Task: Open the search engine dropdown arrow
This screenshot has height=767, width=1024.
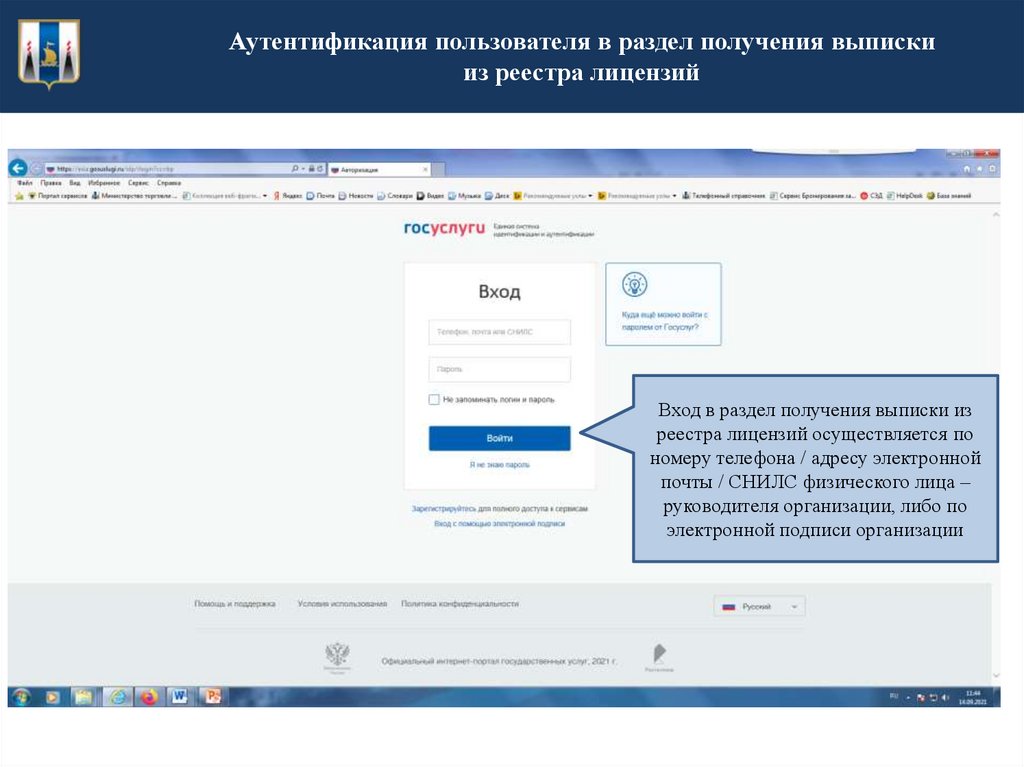Action: [x=303, y=168]
